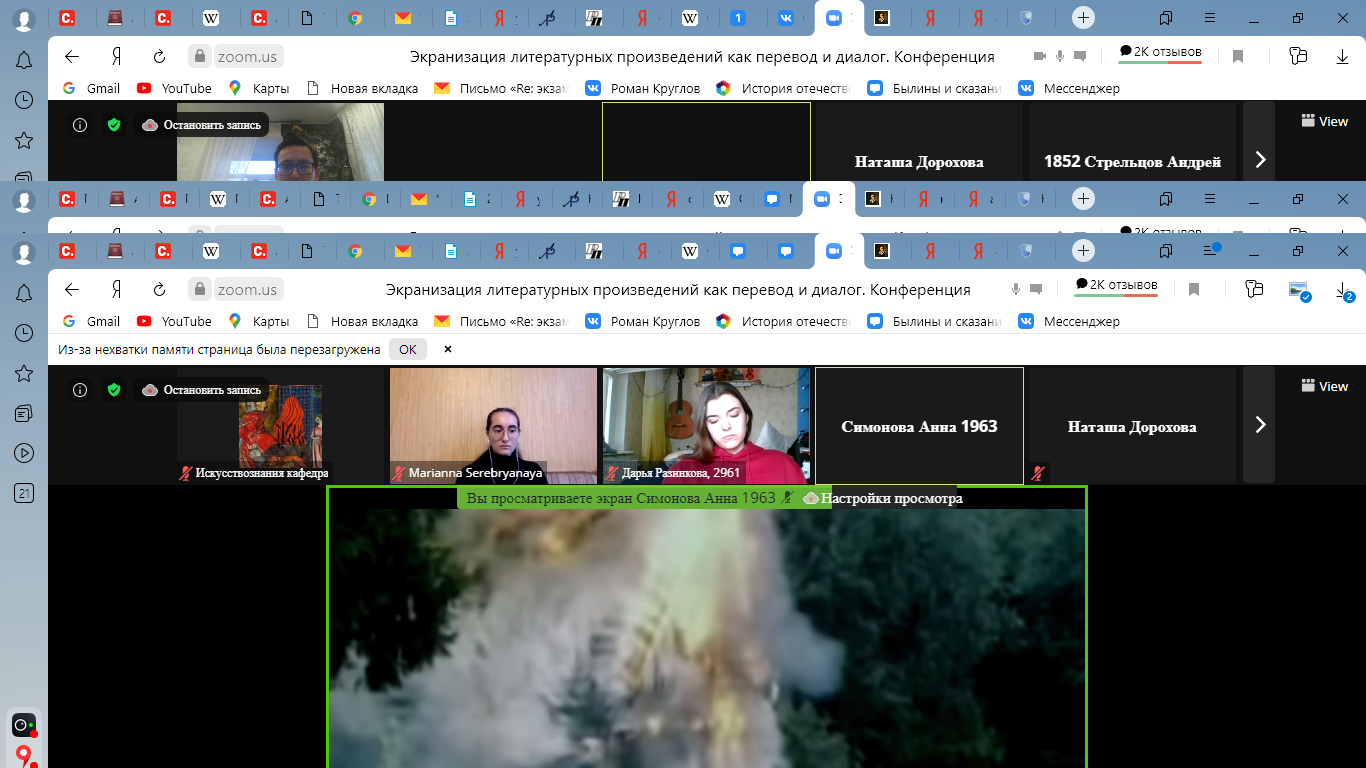Add new tab in middle background window
This screenshot has height=768, width=1366.
pyautogui.click(x=1083, y=198)
